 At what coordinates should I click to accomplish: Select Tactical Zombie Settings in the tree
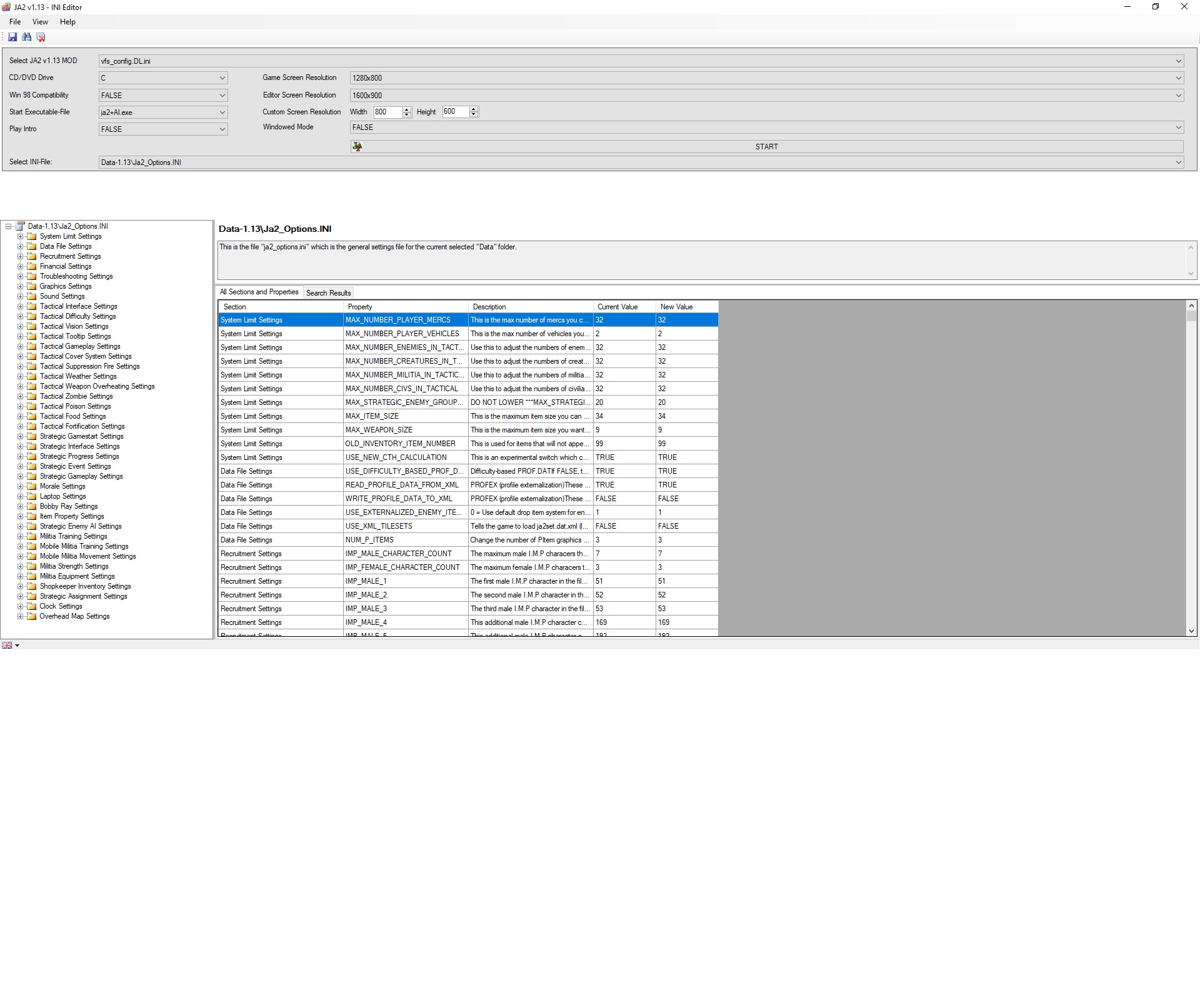(76, 396)
